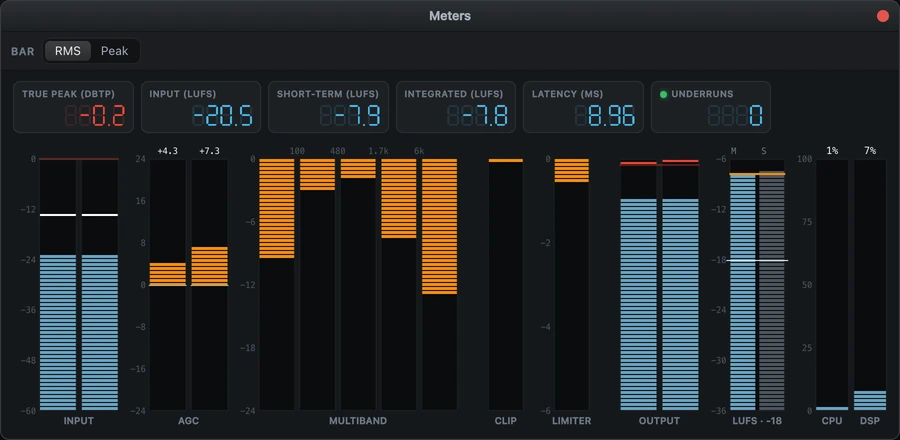Click the CLIP meter bar

click(506, 285)
